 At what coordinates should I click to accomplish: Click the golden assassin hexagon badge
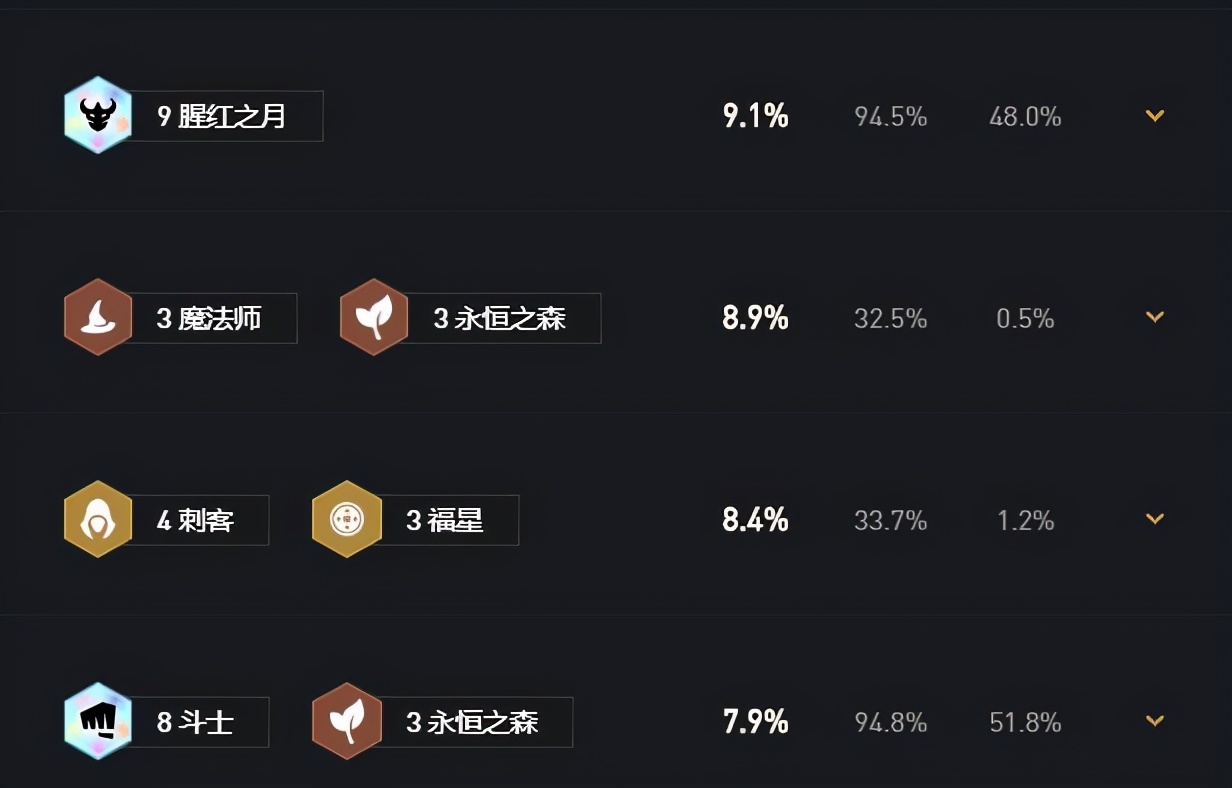[98, 520]
